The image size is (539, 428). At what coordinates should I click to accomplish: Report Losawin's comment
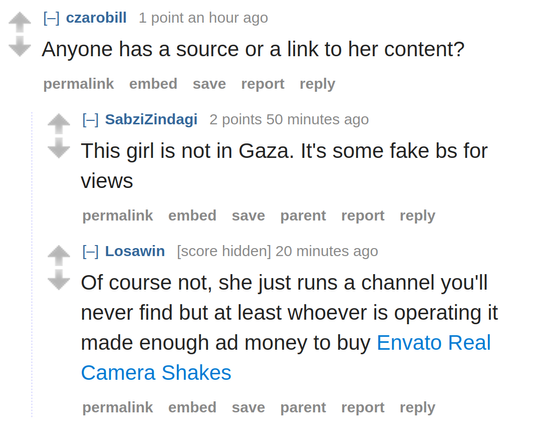point(363,408)
